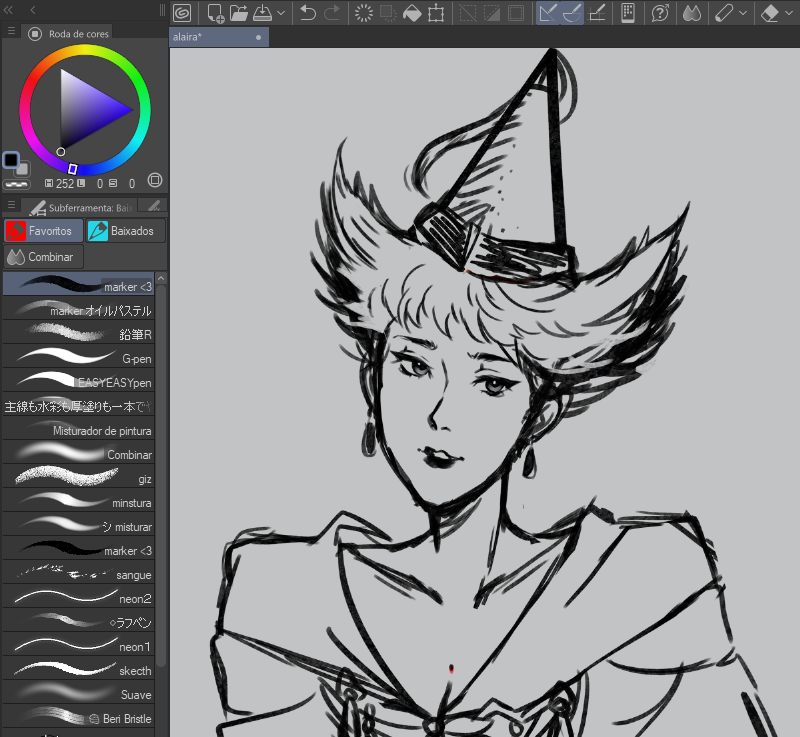Toggle Snap to Special Ruler
The width and height of the screenshot is (800, 737).
tap(571, 13)
